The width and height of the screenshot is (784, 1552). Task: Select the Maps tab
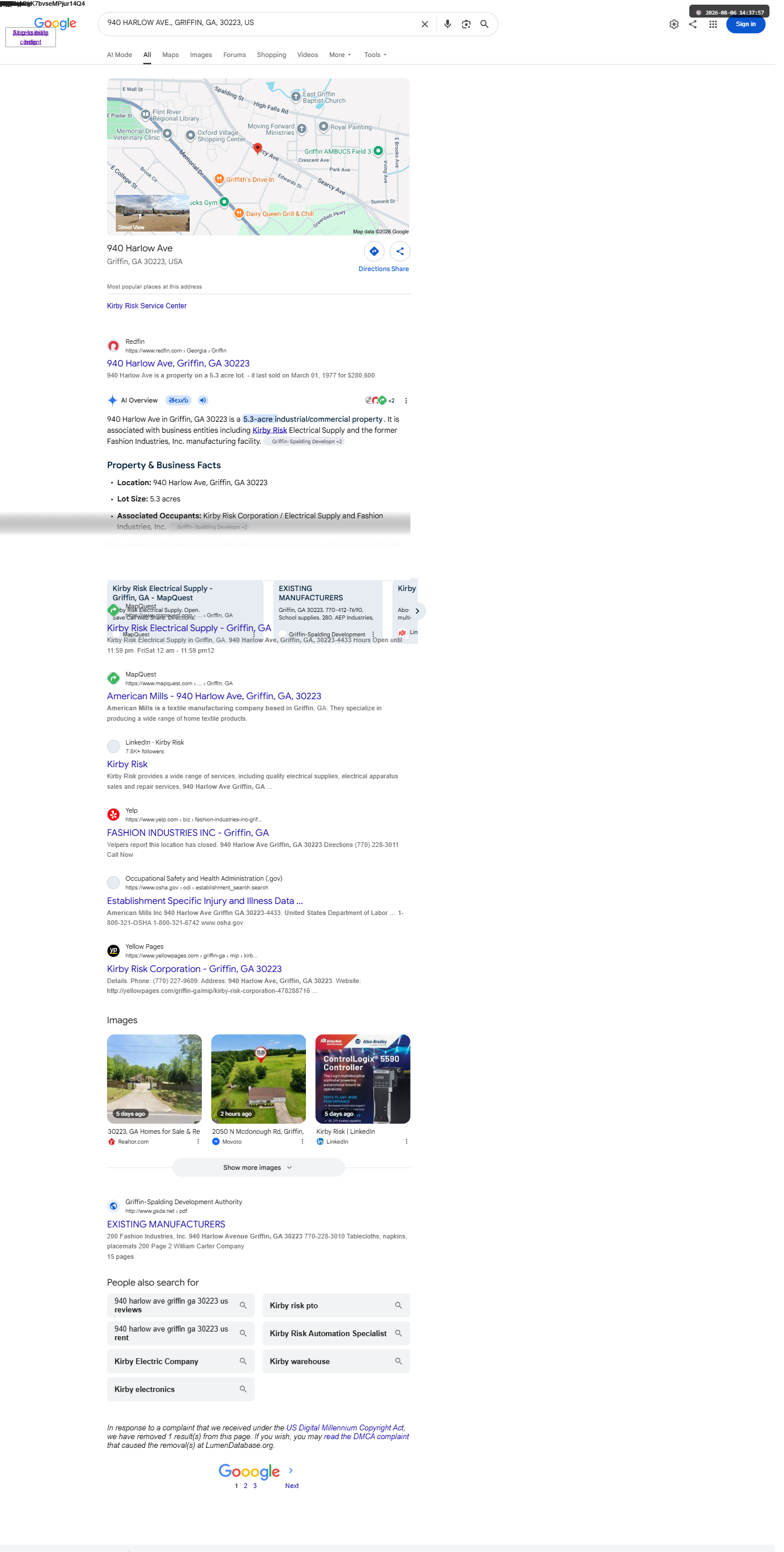pyautogui.click(x=170, y=55)
